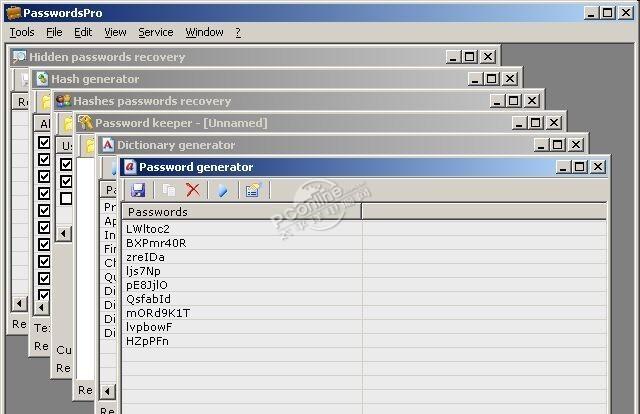The height and width of the screenshot is (414, 640).
Task: Open the ? help menu
Action: 238,32
